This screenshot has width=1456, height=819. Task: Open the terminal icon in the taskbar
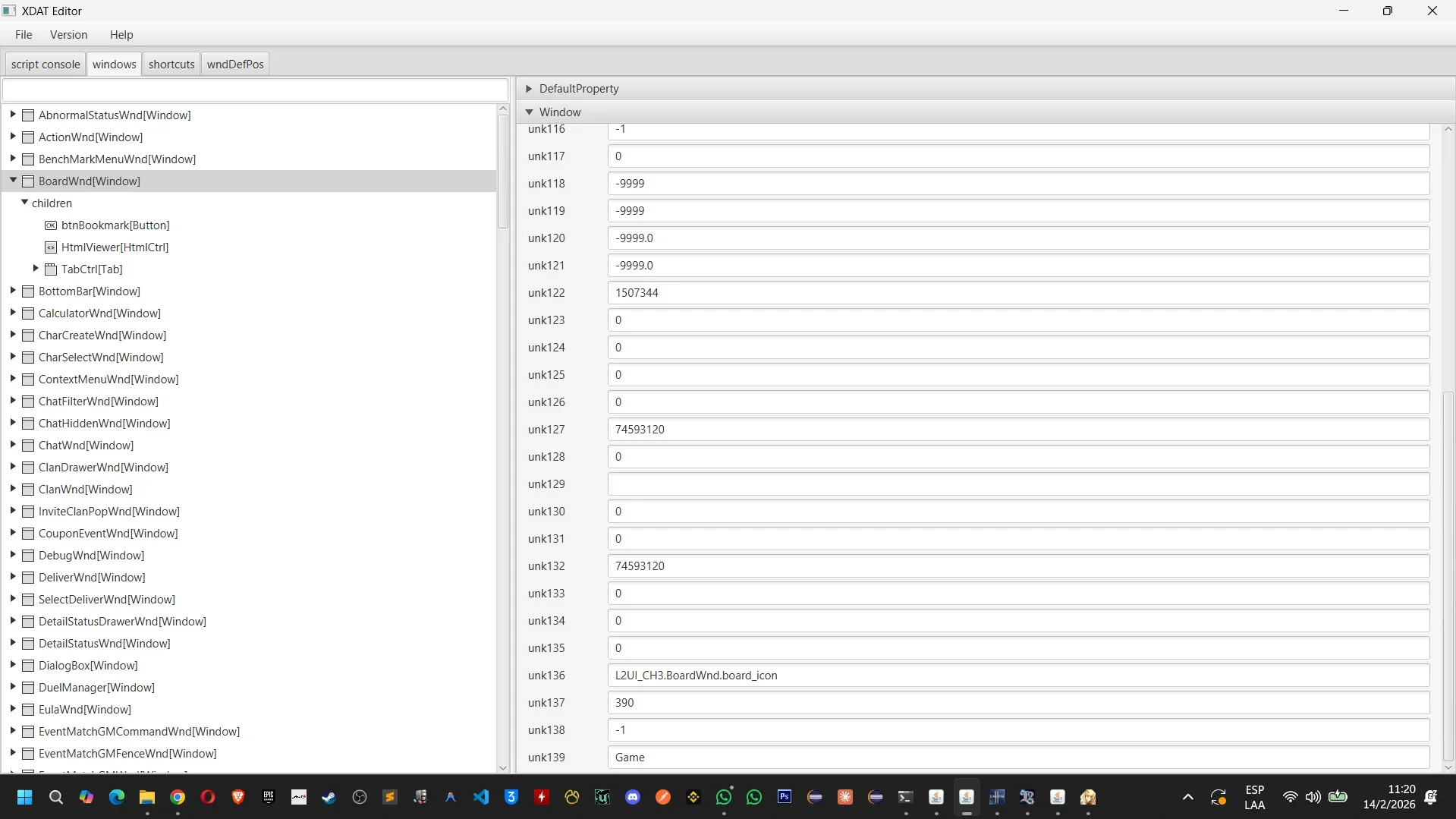point(906,797)
